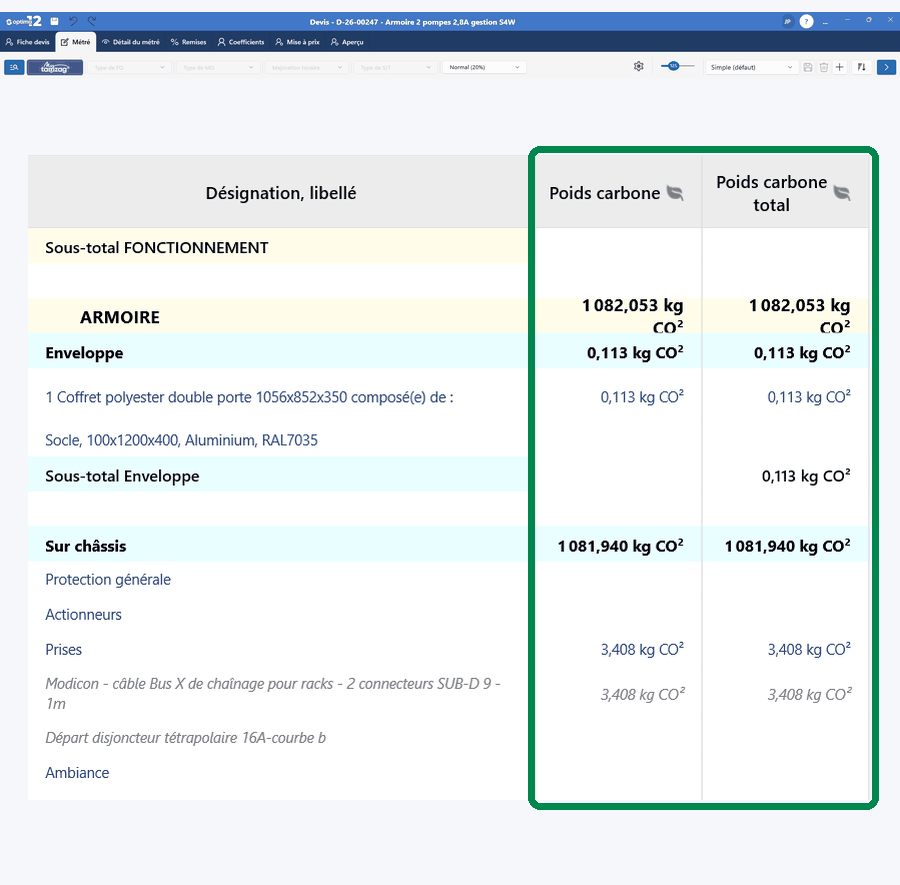900x885 pixels.
Task: Undo the last action
Action: (x=73, y=21)
